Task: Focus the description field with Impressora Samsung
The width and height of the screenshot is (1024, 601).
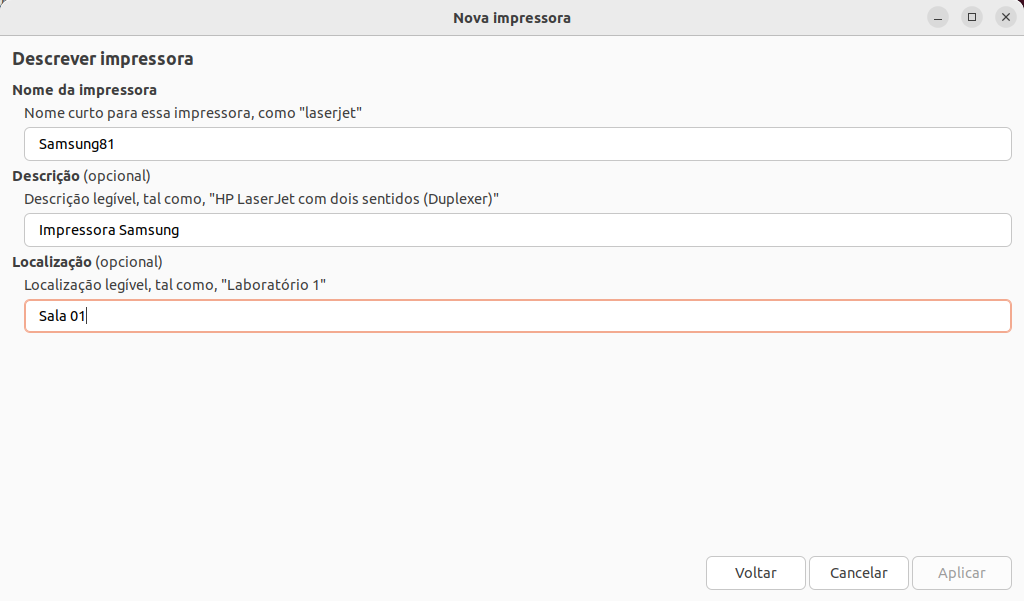Action: [517, 230]
